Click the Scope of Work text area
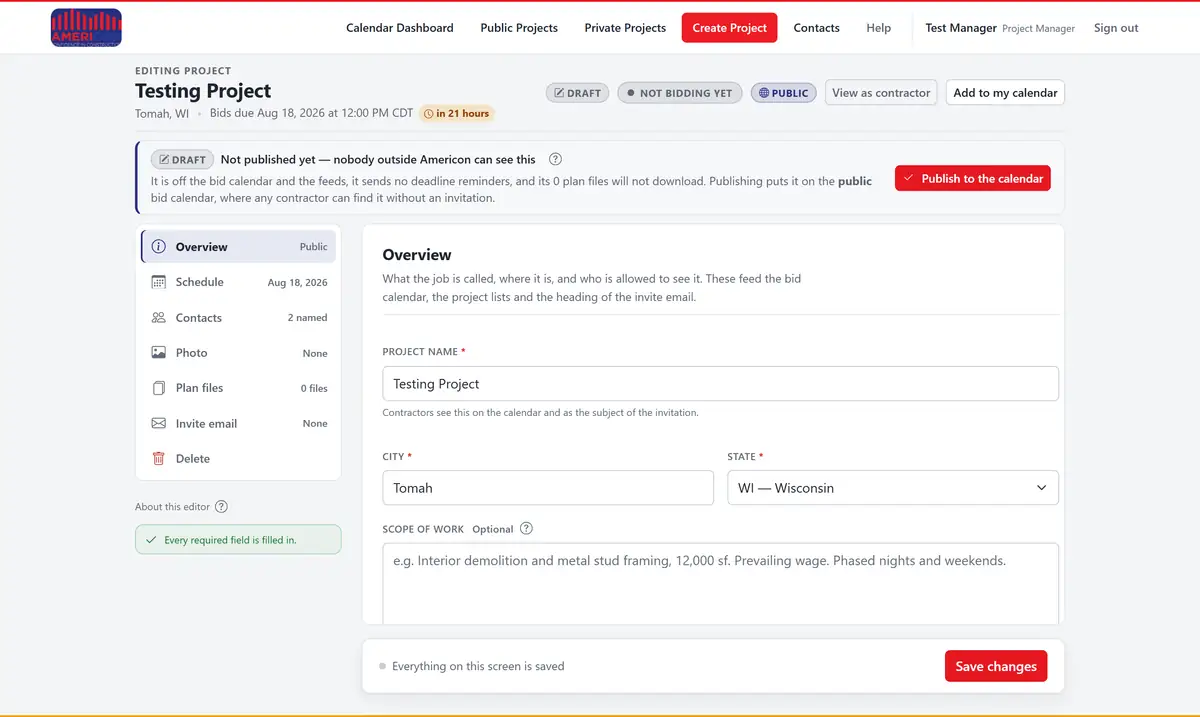 coord(720,584)
